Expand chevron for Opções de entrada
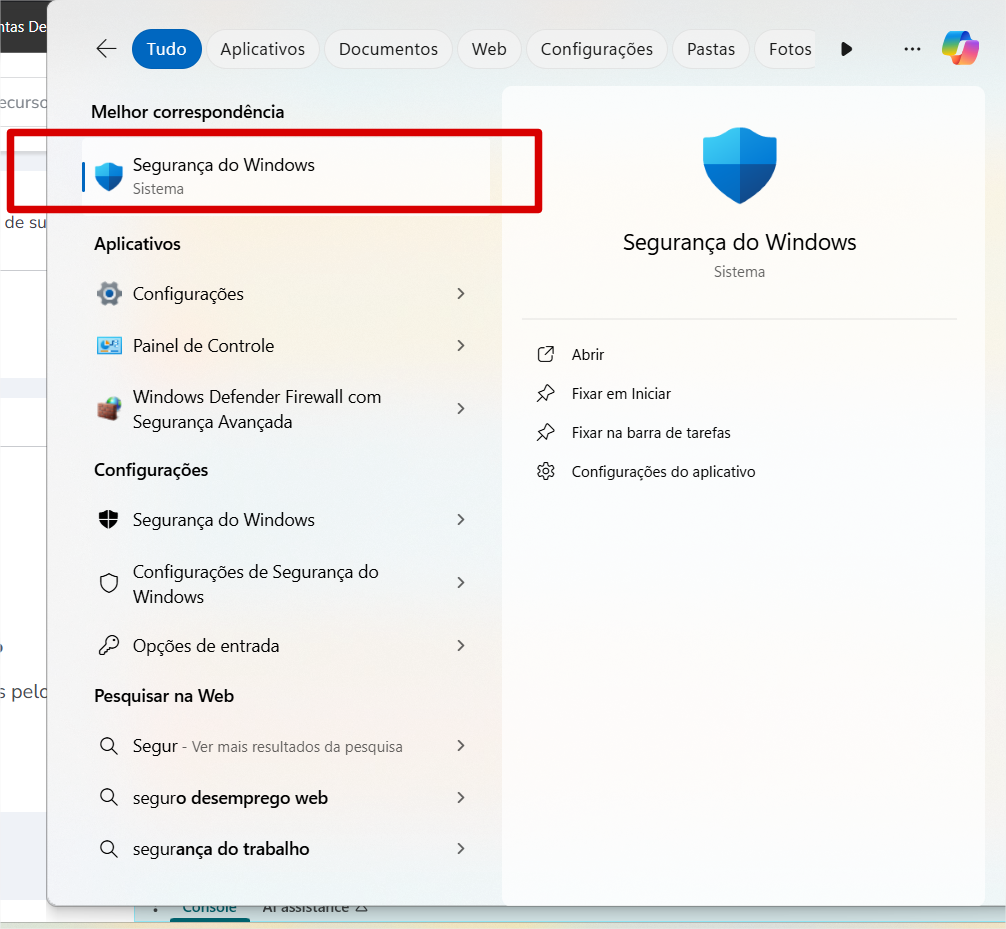 [x=461, y=646]
